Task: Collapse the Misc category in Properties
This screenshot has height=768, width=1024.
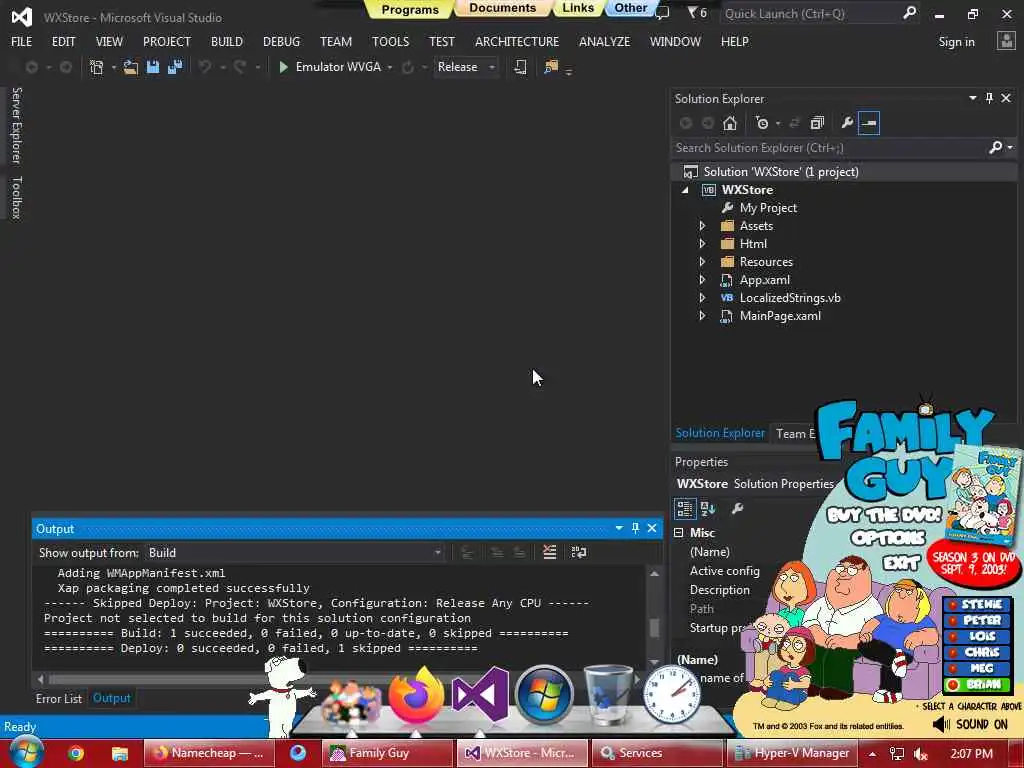Action: coord(679,533)
